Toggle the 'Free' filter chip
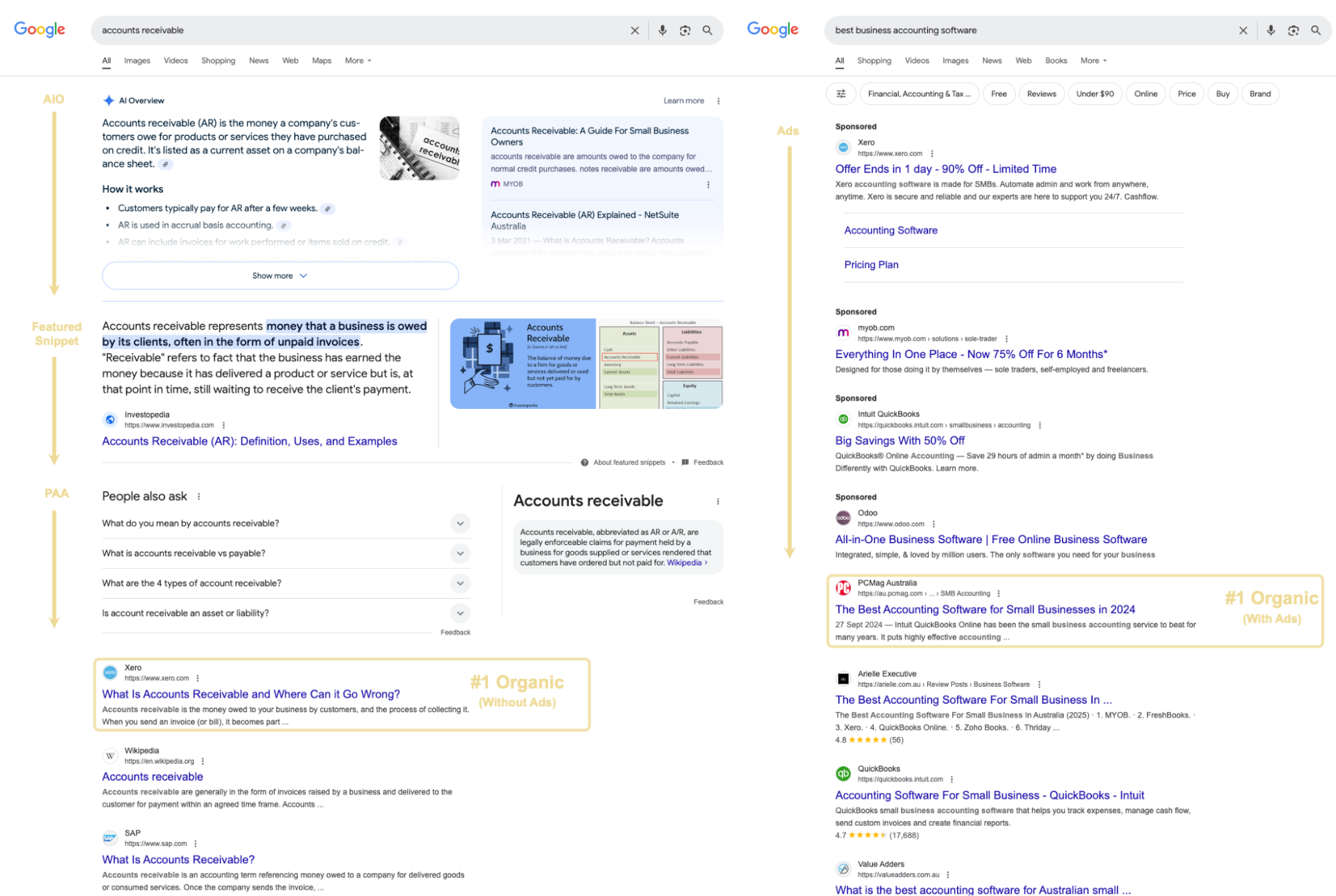Screen dimensions: 1336x896 998,94
